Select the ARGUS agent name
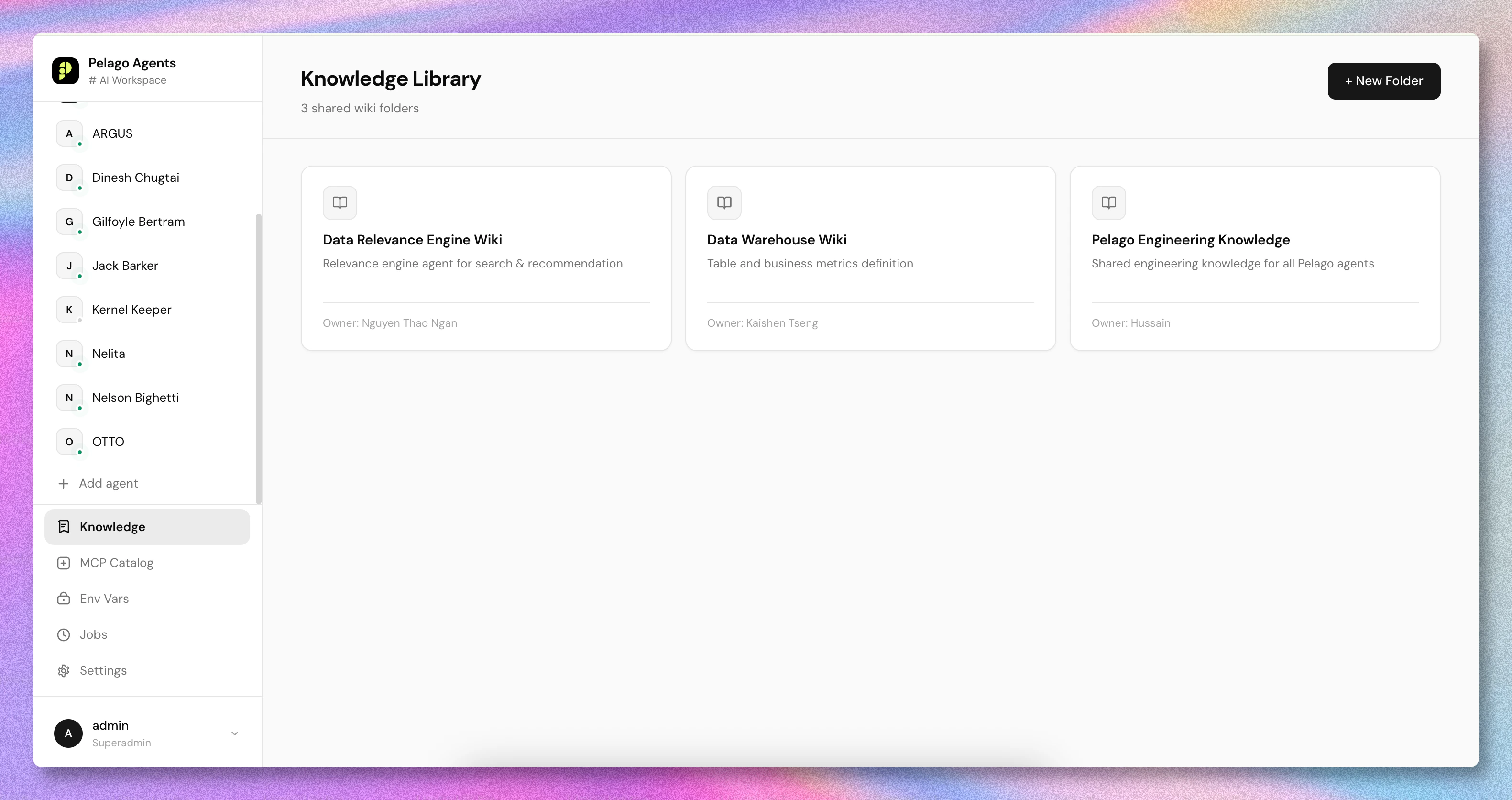 [112, 134]
